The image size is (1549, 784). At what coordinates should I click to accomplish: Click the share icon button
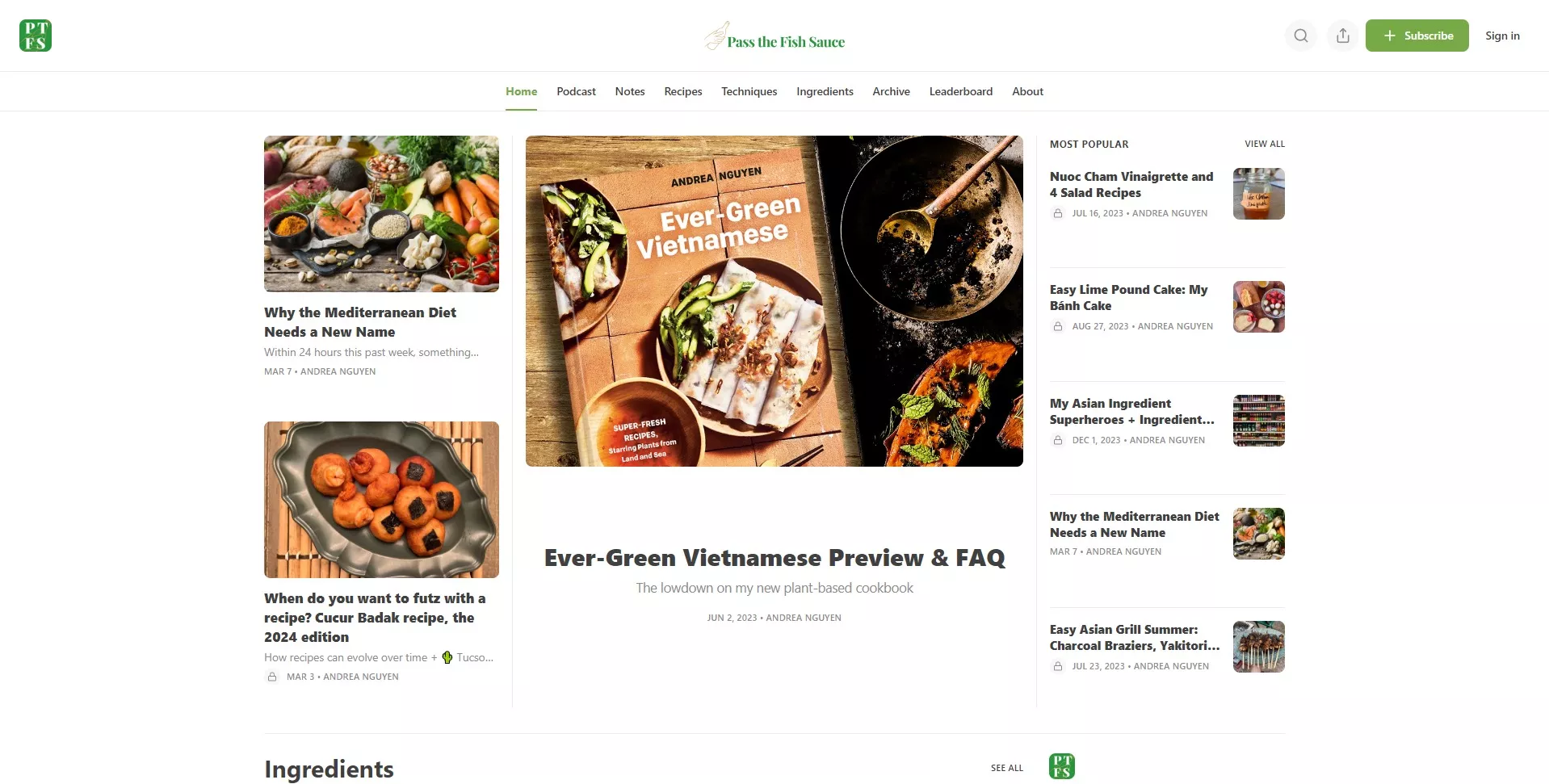click(1343, 36)
